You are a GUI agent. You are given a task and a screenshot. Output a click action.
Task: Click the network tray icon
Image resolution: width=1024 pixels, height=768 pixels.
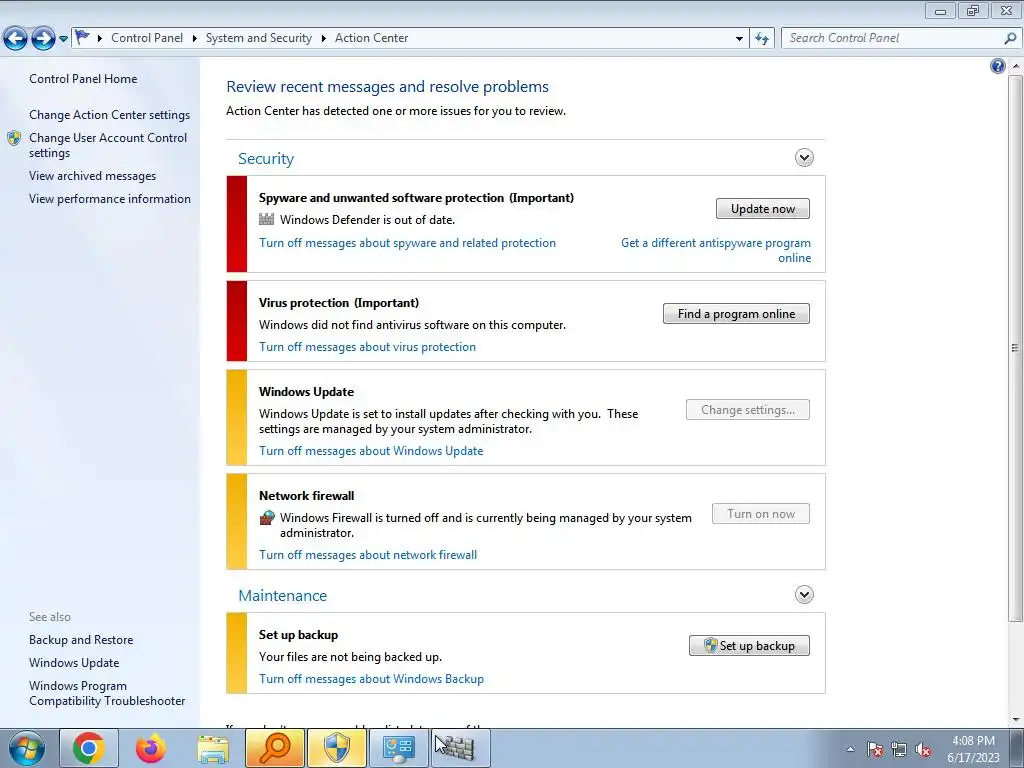click(x=899, y=749)
